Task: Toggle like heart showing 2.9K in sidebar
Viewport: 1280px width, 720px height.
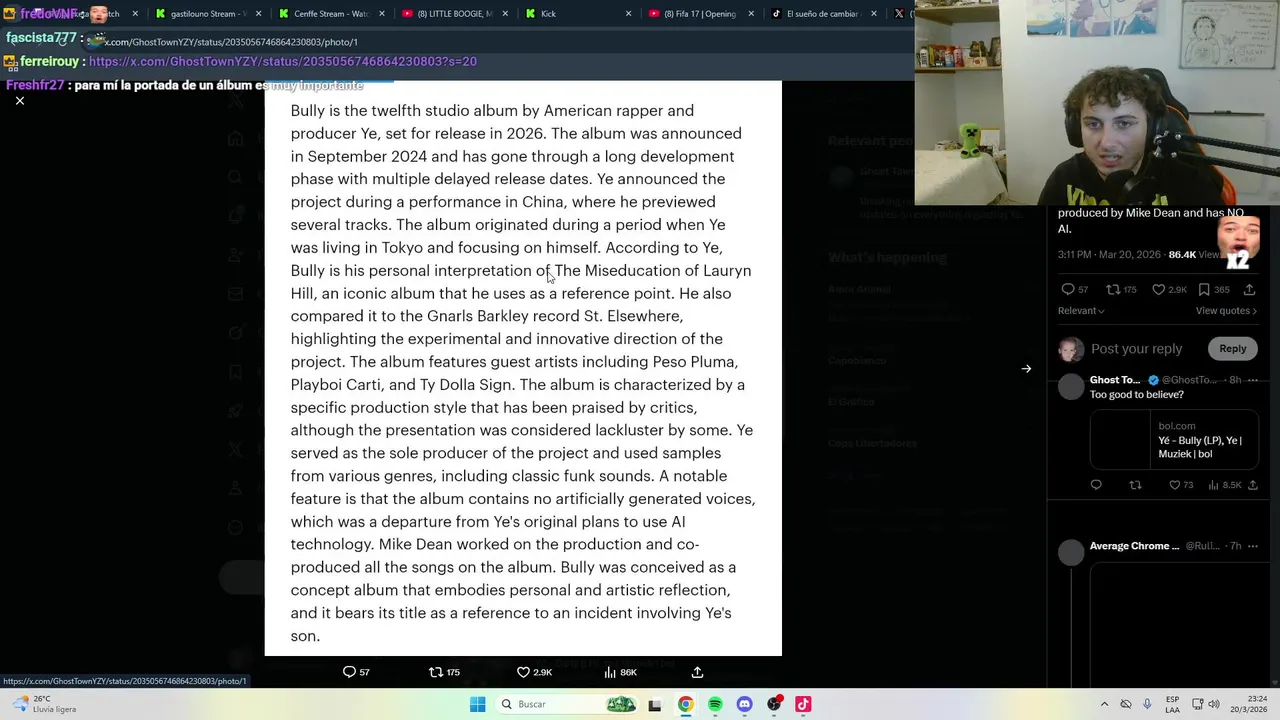Action: pos(1169,289)
